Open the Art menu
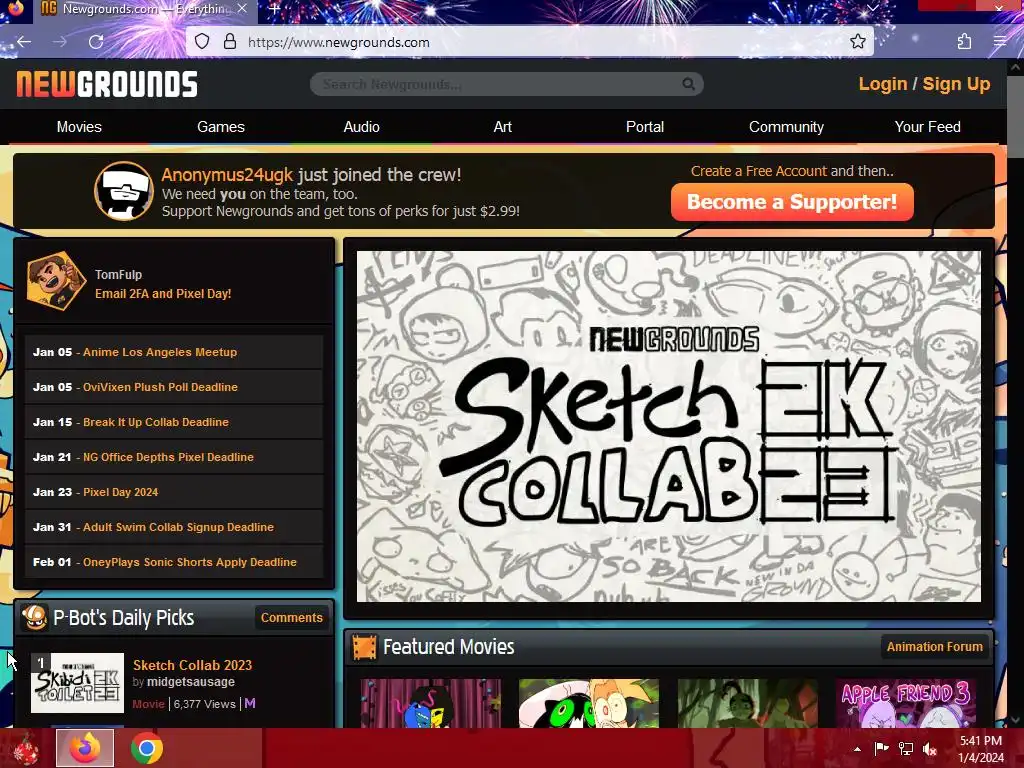 coord(503,127)
